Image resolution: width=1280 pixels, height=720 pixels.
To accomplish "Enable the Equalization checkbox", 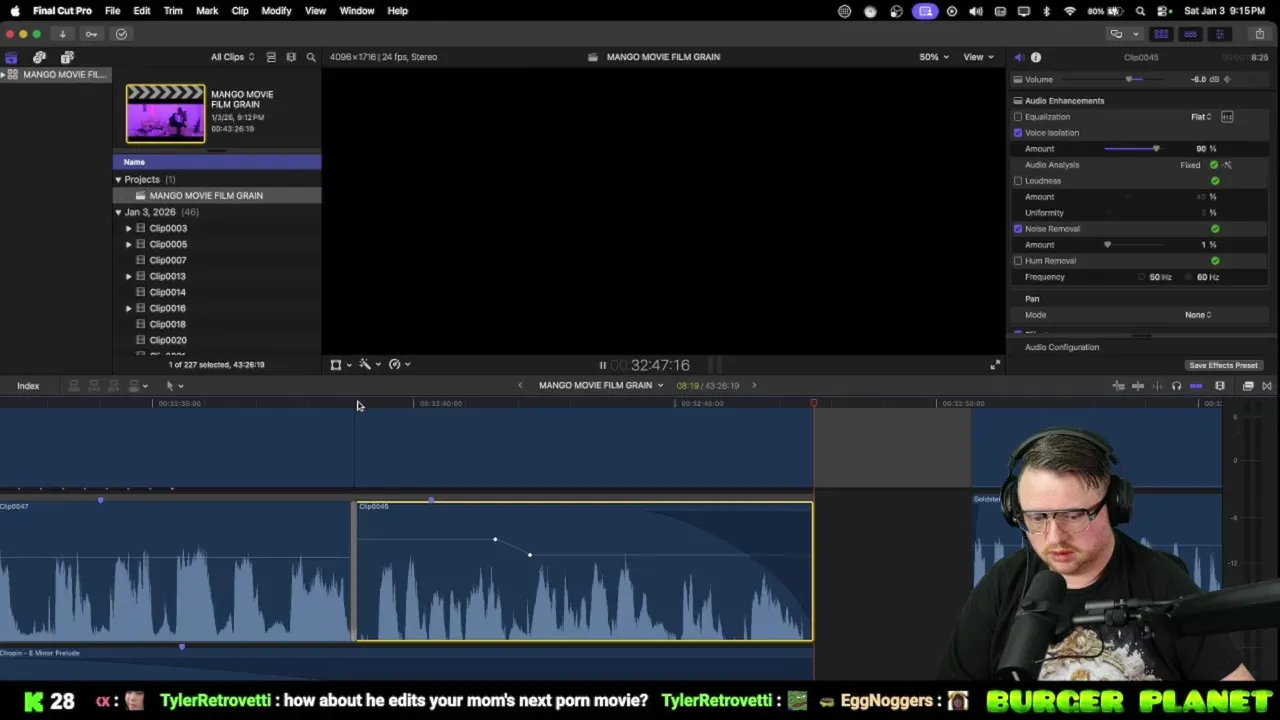I will click(x=1018, y=117).
